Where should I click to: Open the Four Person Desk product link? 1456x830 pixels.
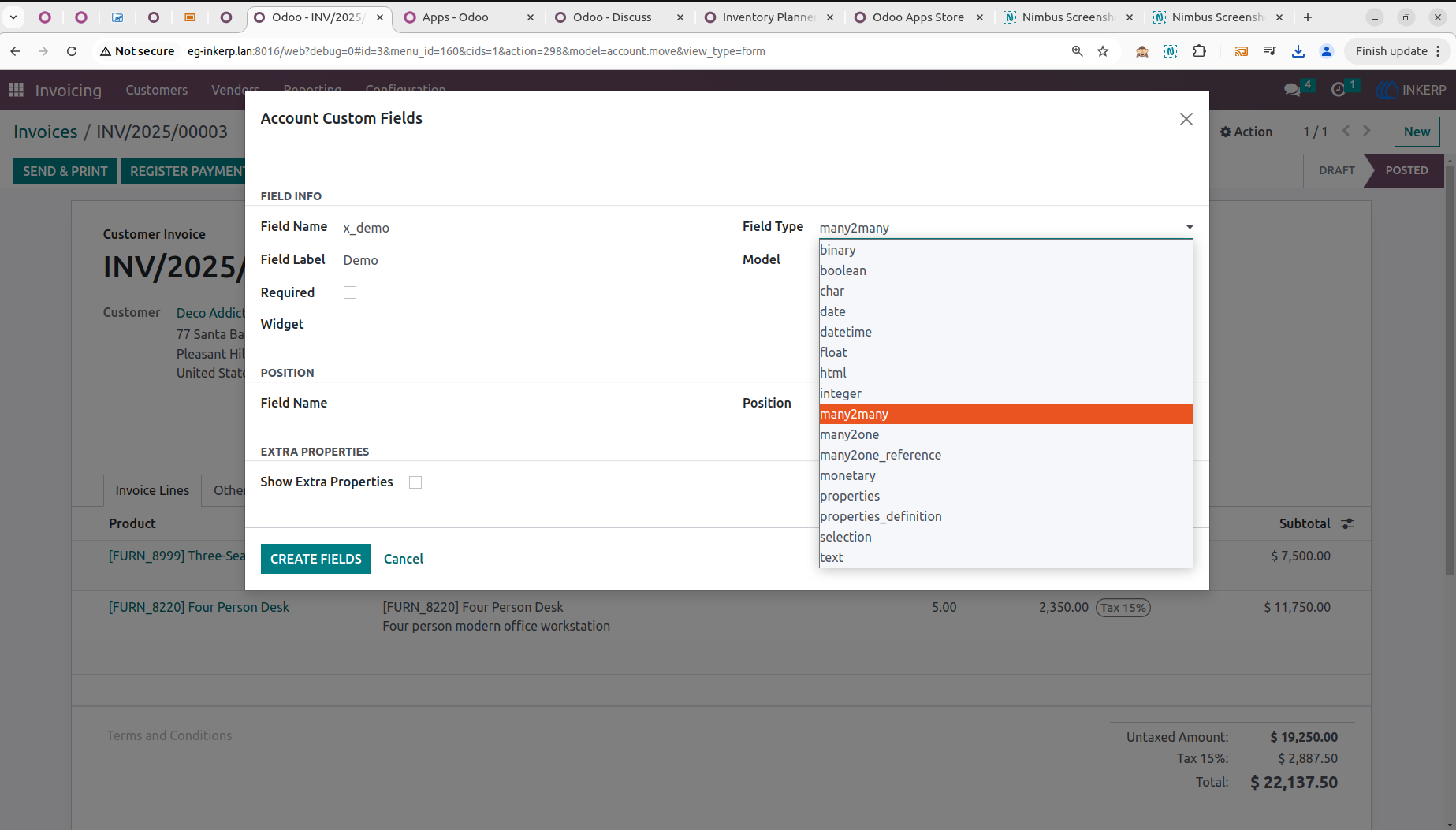pos(199,607)
